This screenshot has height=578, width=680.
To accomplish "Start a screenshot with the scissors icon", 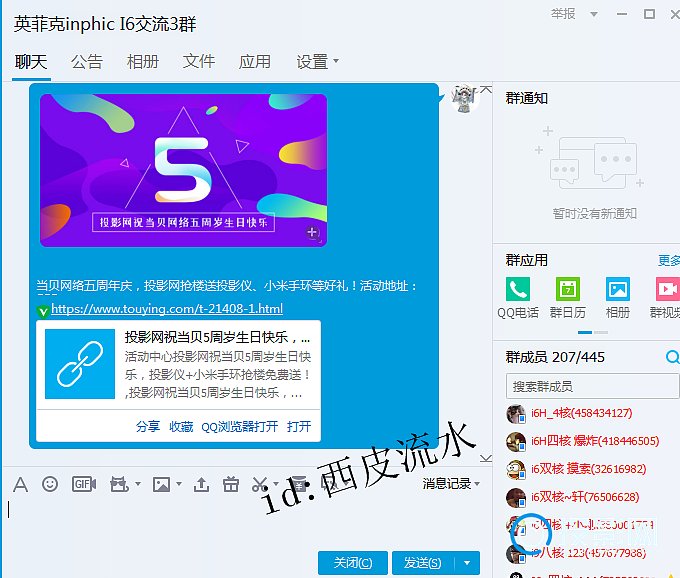I will click(259, 484).
